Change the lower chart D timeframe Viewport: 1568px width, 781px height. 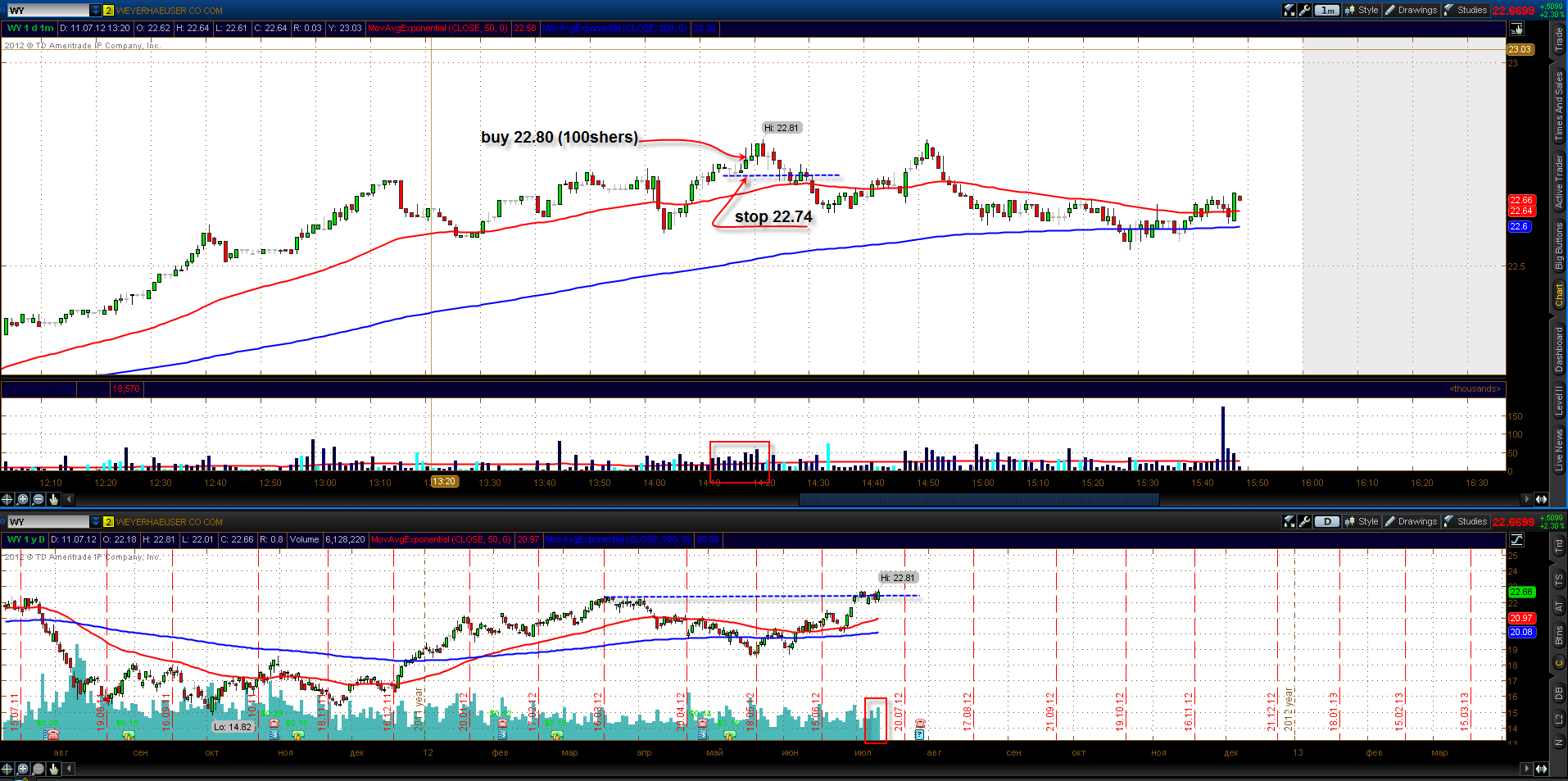pos(1327,521)
